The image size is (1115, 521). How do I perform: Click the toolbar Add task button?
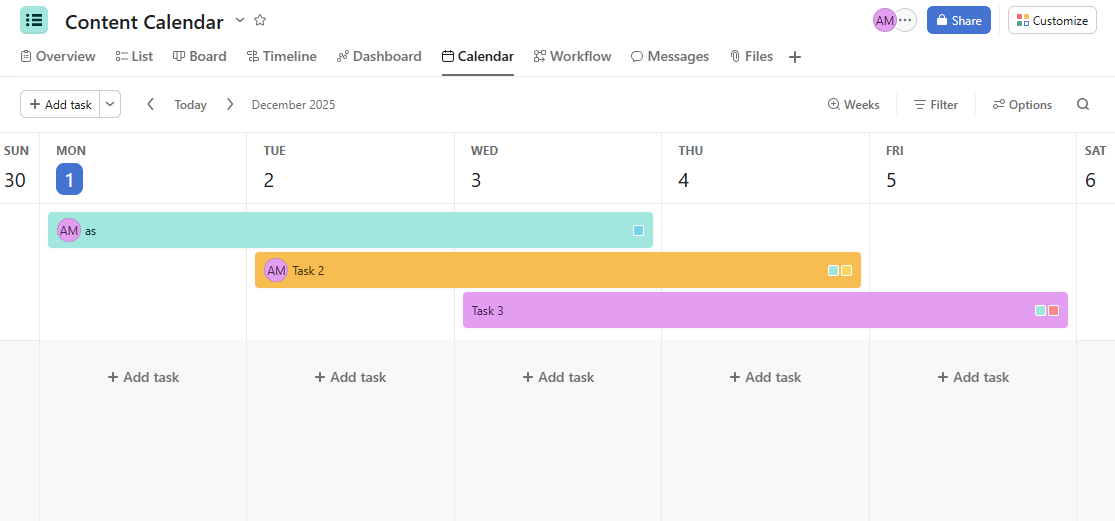[60, 104]
